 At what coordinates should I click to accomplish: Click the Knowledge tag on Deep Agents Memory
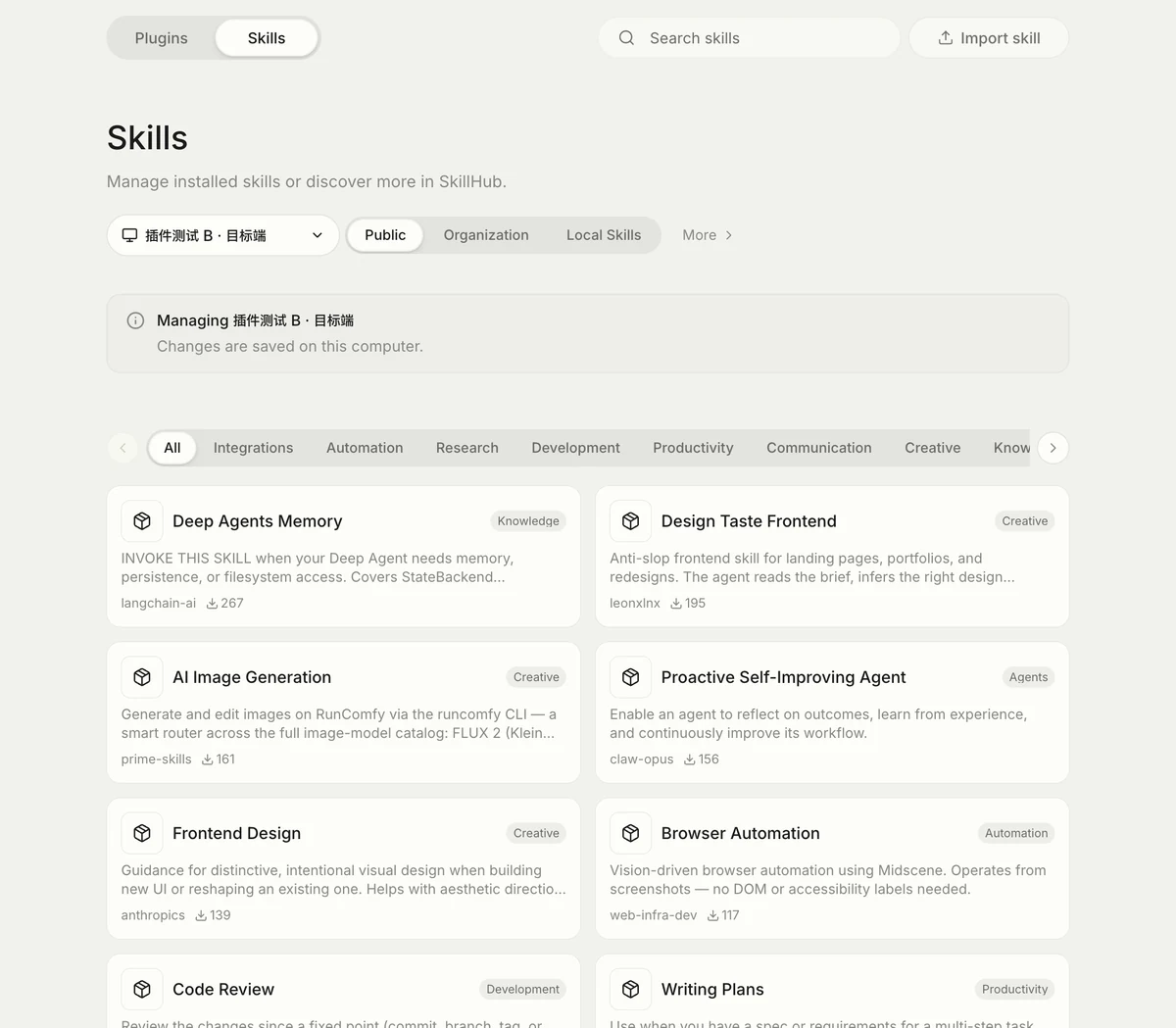point(528,521)
